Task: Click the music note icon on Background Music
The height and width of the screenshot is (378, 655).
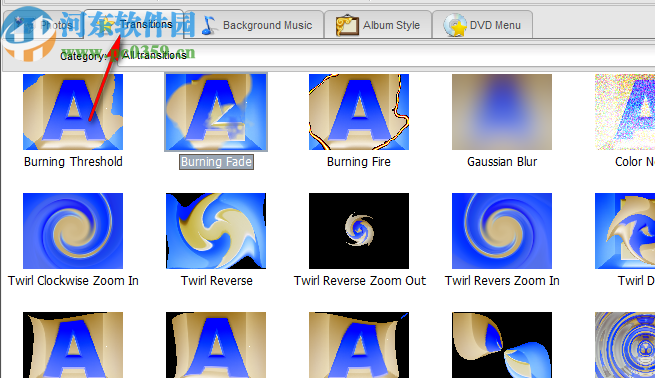Action: [209, 25]
